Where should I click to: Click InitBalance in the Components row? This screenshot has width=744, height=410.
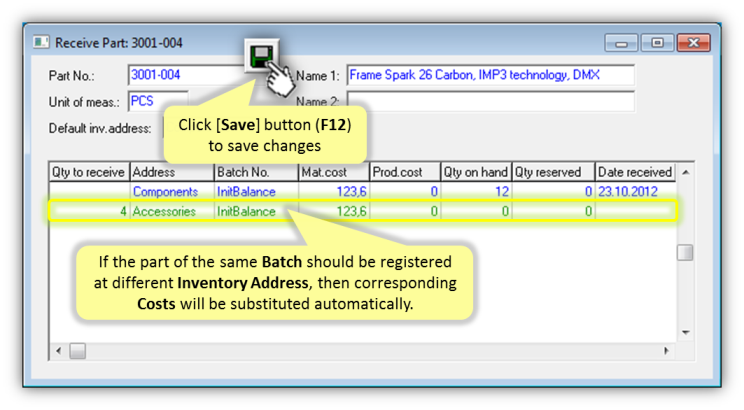[256, 192]
